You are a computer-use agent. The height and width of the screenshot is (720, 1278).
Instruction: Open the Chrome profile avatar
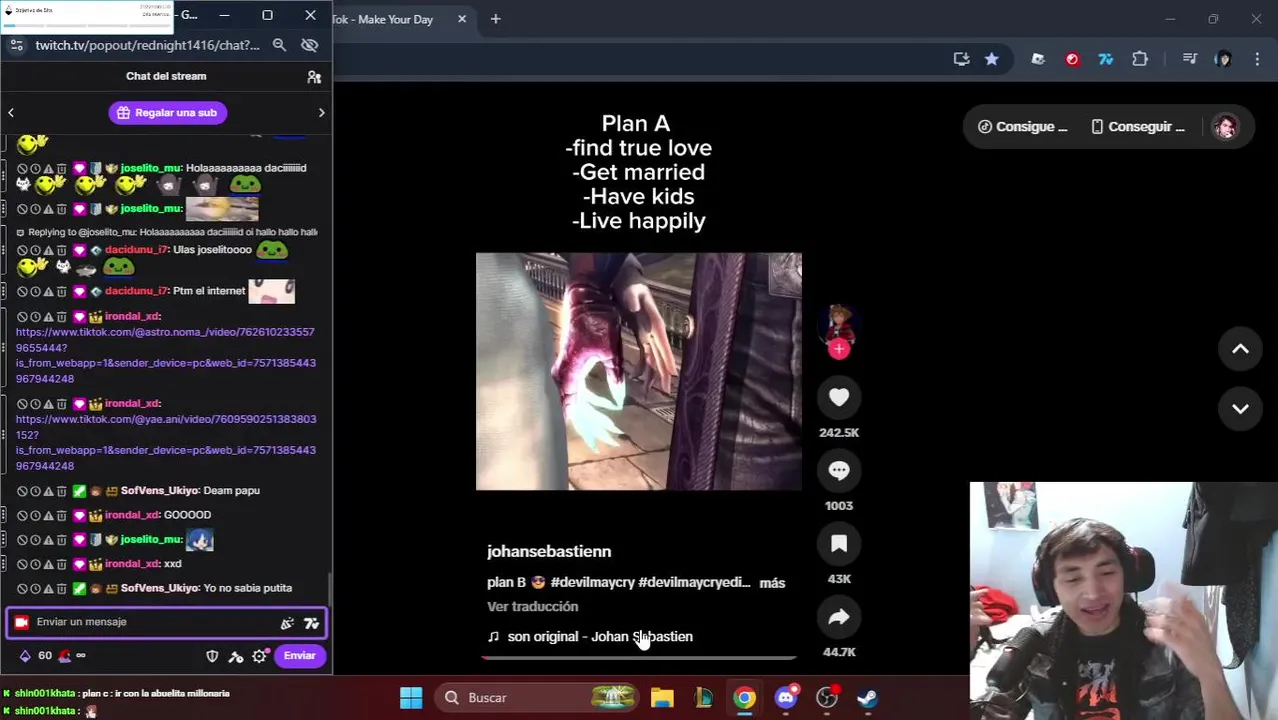pyautogui.click(x=1223, y=59)
